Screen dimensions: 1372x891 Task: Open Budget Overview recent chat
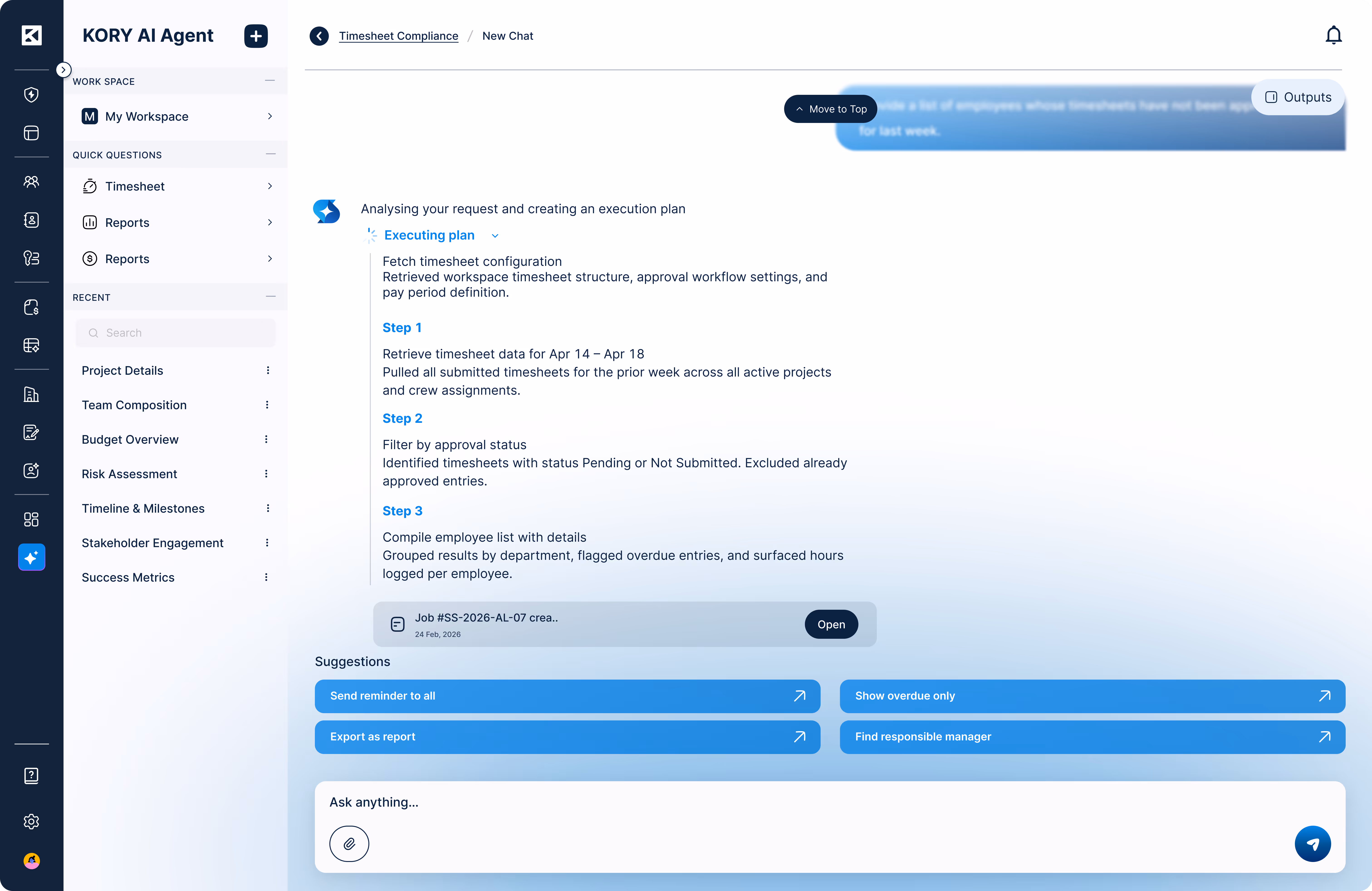(x=130, y=439)
